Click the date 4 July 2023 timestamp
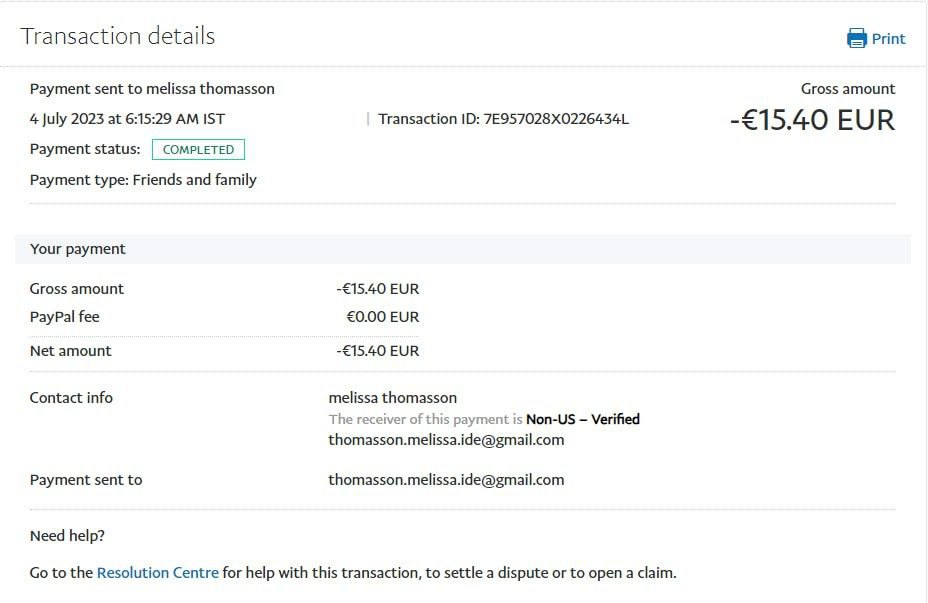The image size is (928, 603). coord(127,119)
